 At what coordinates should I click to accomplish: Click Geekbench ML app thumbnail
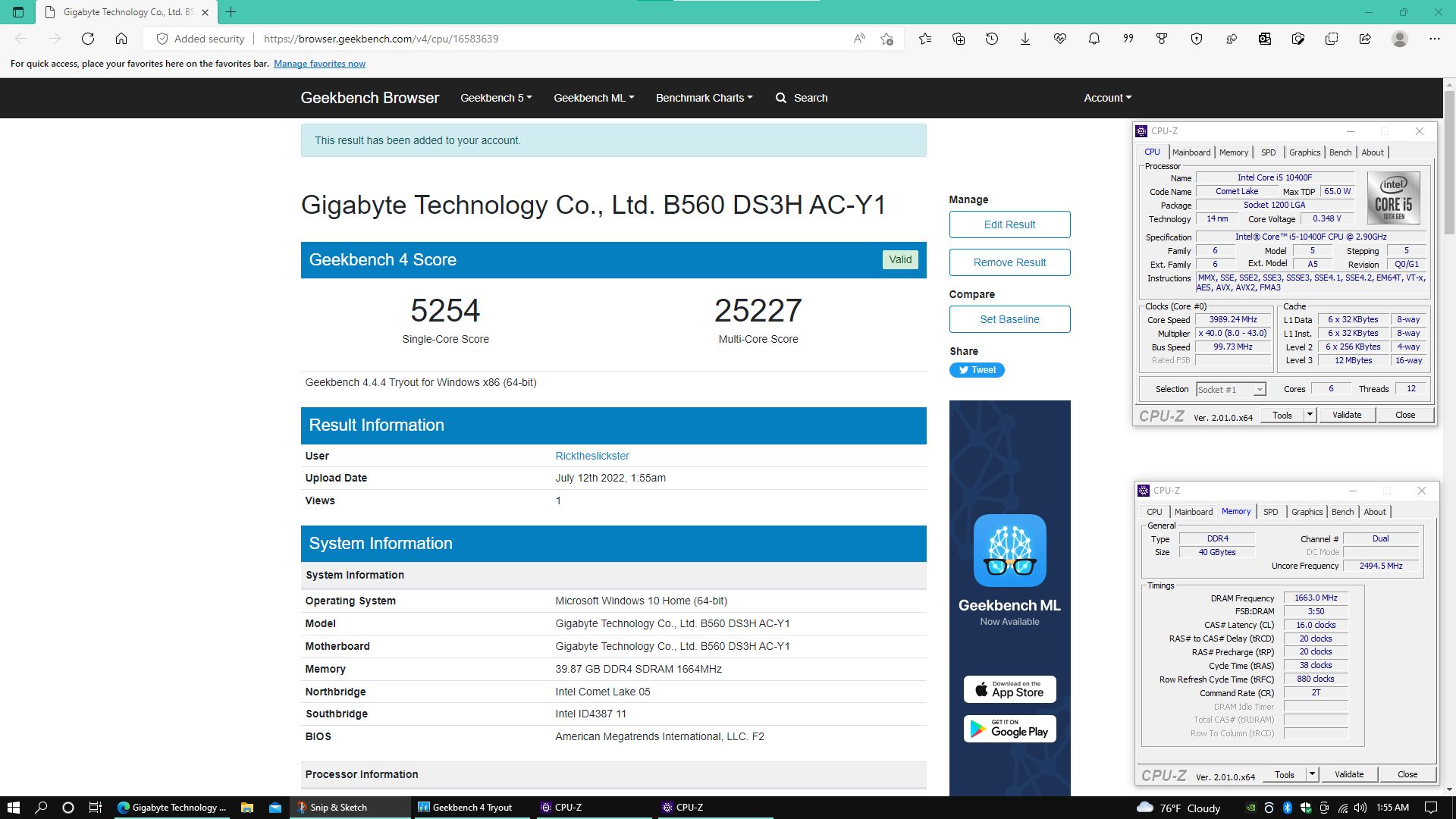(x=1009, y=551)
